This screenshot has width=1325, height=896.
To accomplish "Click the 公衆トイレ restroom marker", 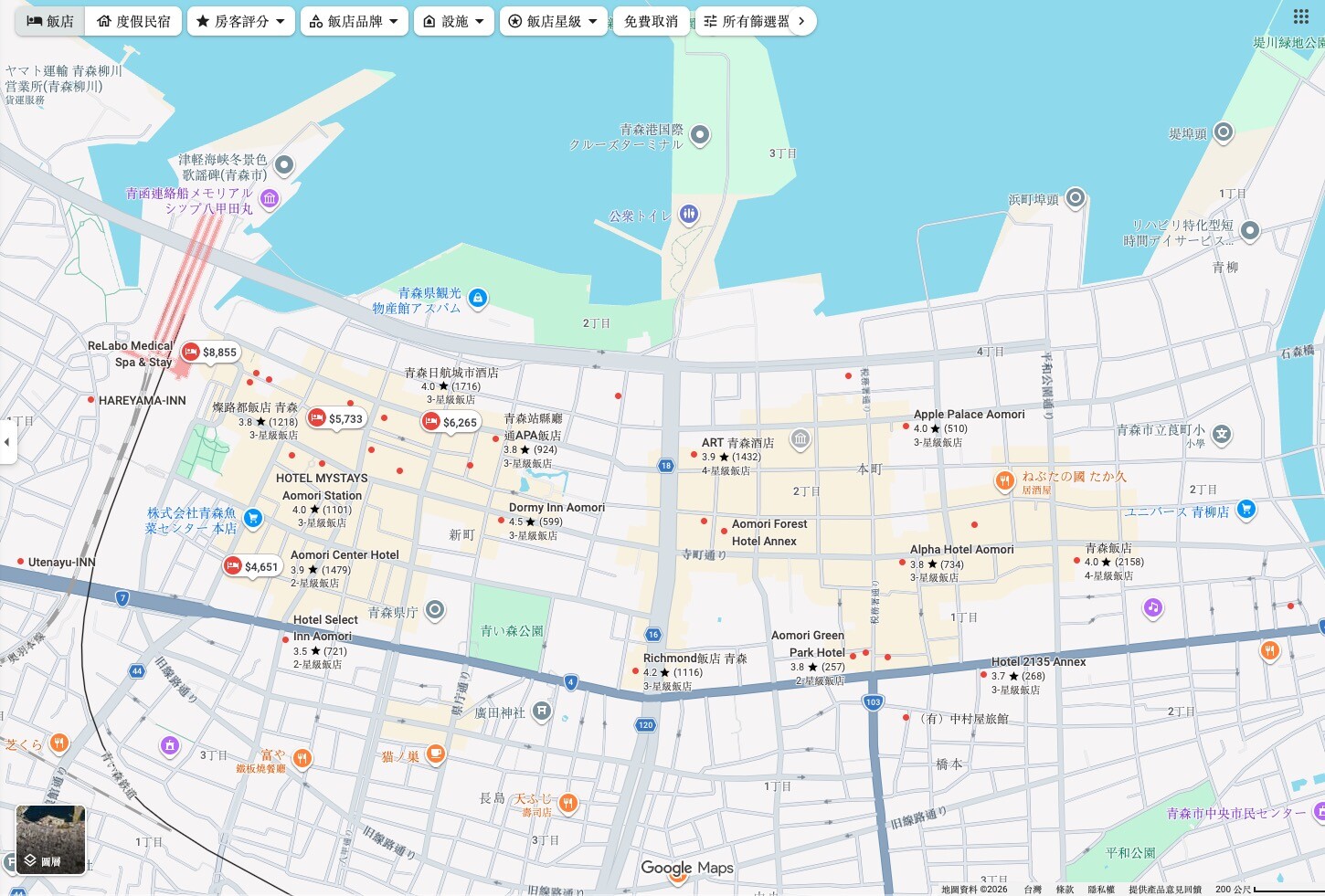I will click(x=688, y=215).
